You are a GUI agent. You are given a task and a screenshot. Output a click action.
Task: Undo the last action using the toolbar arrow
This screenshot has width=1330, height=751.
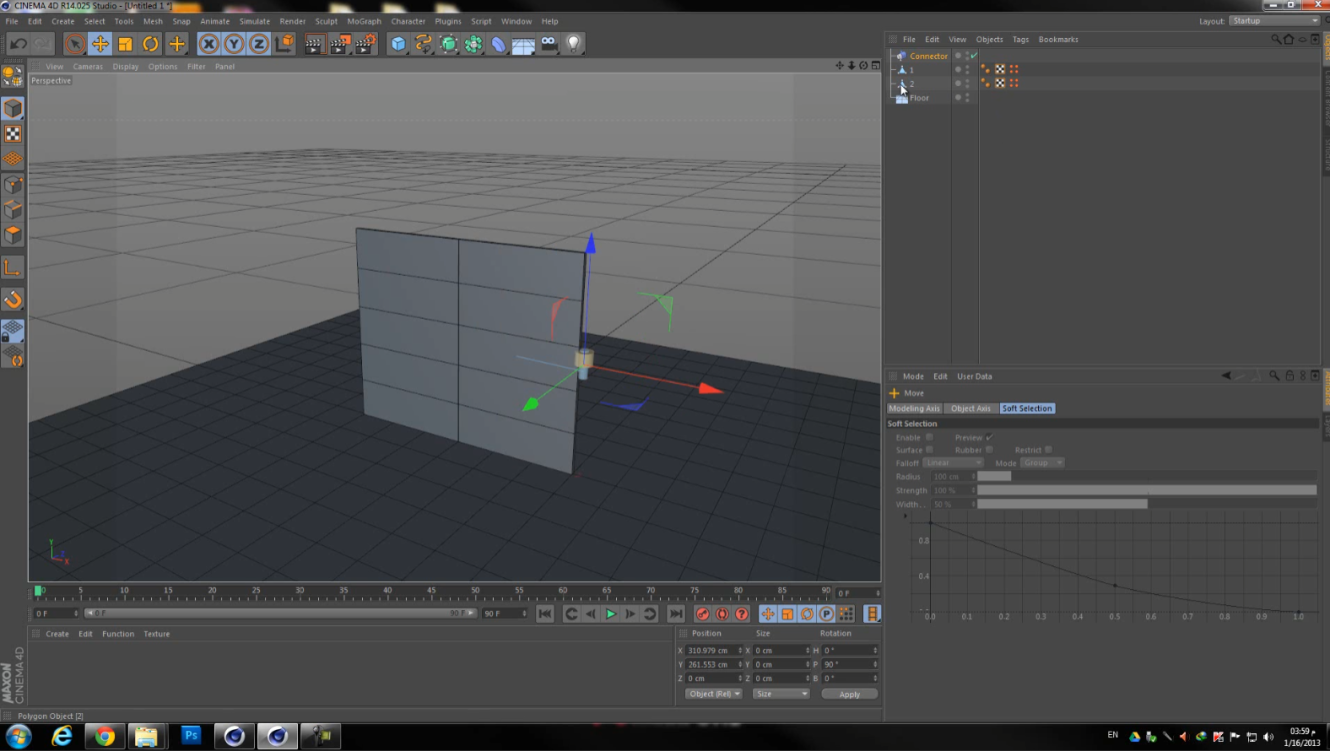18,44
